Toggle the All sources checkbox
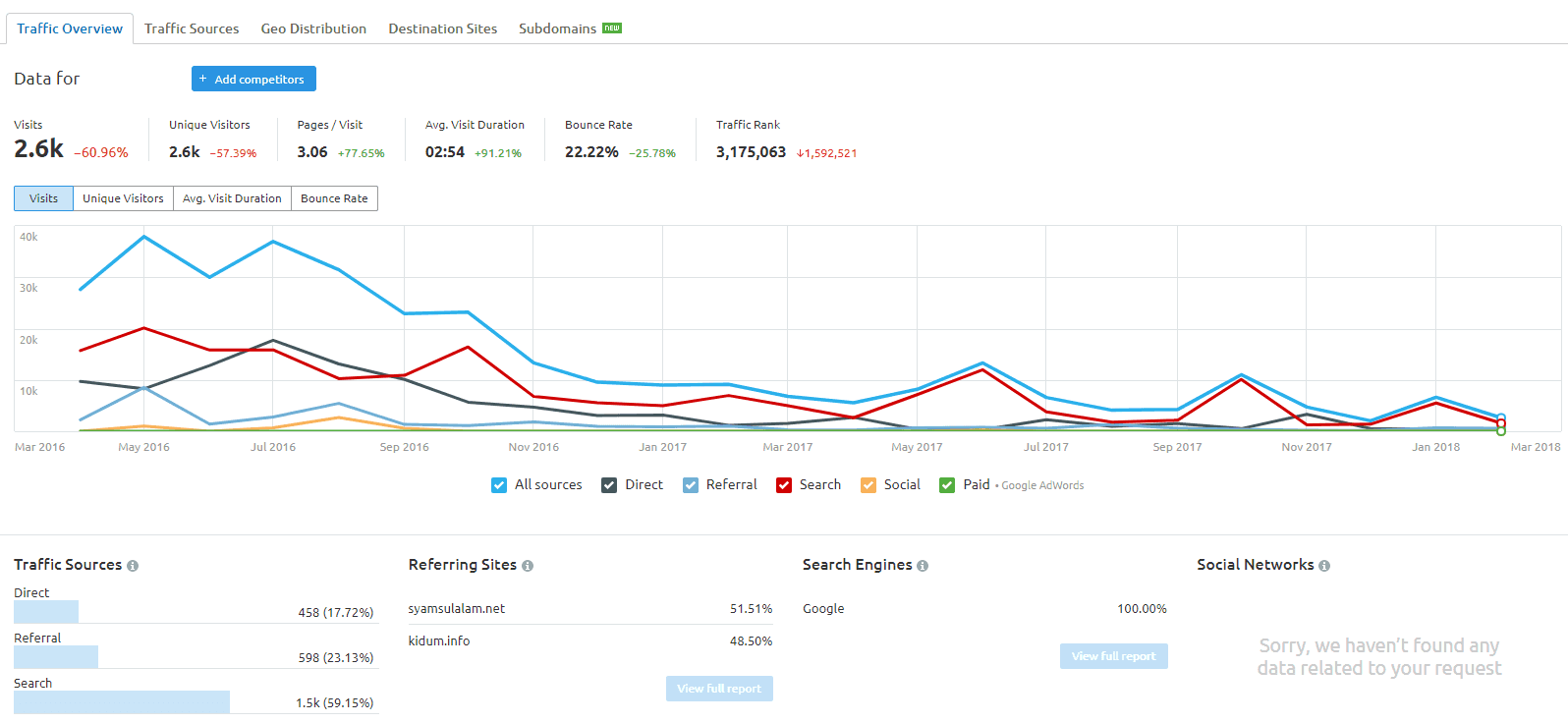The image size is (1568, 723). [499, 485]
